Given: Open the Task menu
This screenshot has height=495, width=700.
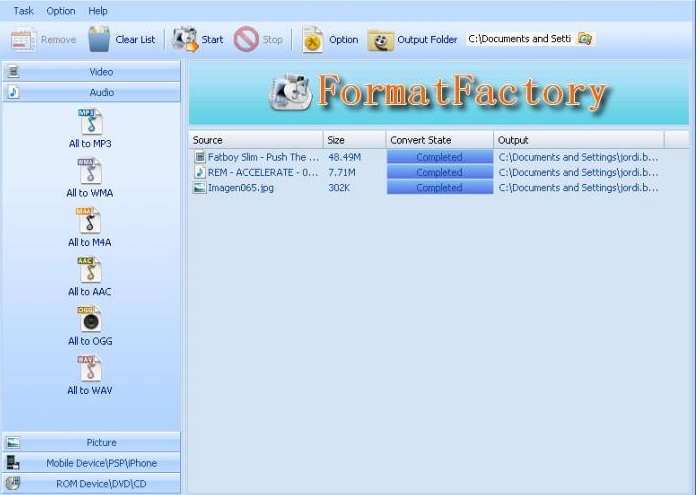Looking at the screenshot, I should (x=23, y=11).
